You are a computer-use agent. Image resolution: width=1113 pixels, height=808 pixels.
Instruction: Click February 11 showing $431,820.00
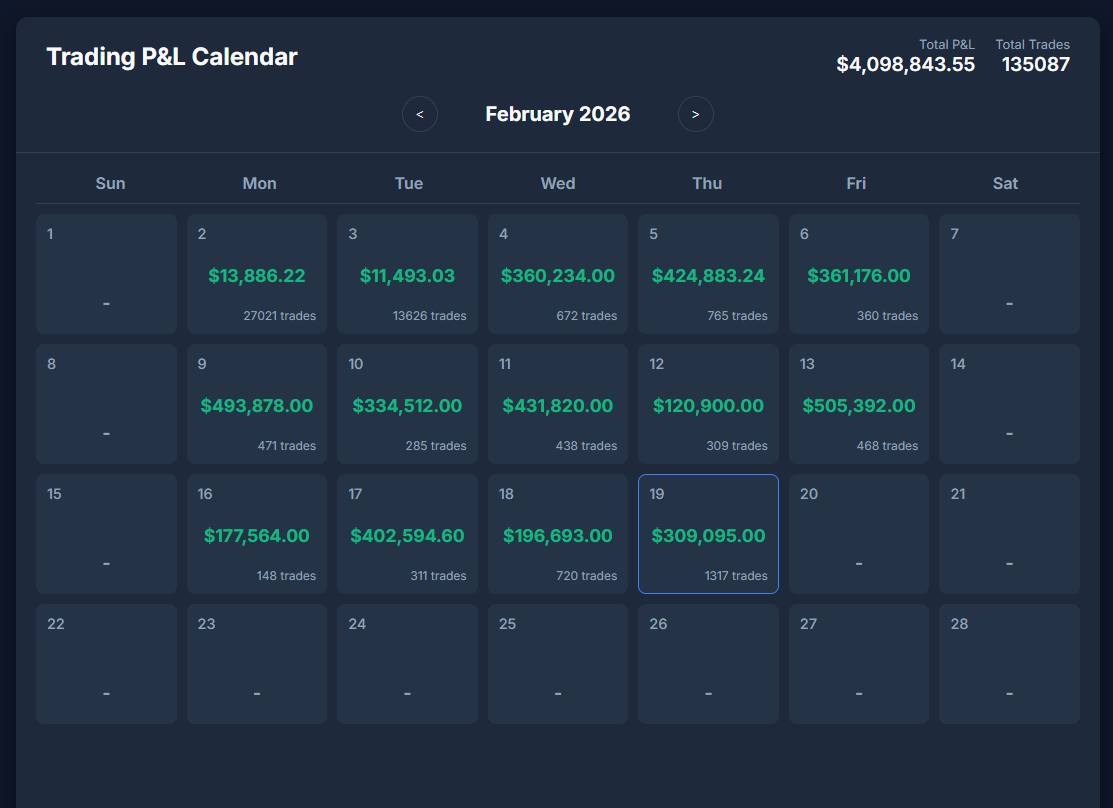pos(558,404)
